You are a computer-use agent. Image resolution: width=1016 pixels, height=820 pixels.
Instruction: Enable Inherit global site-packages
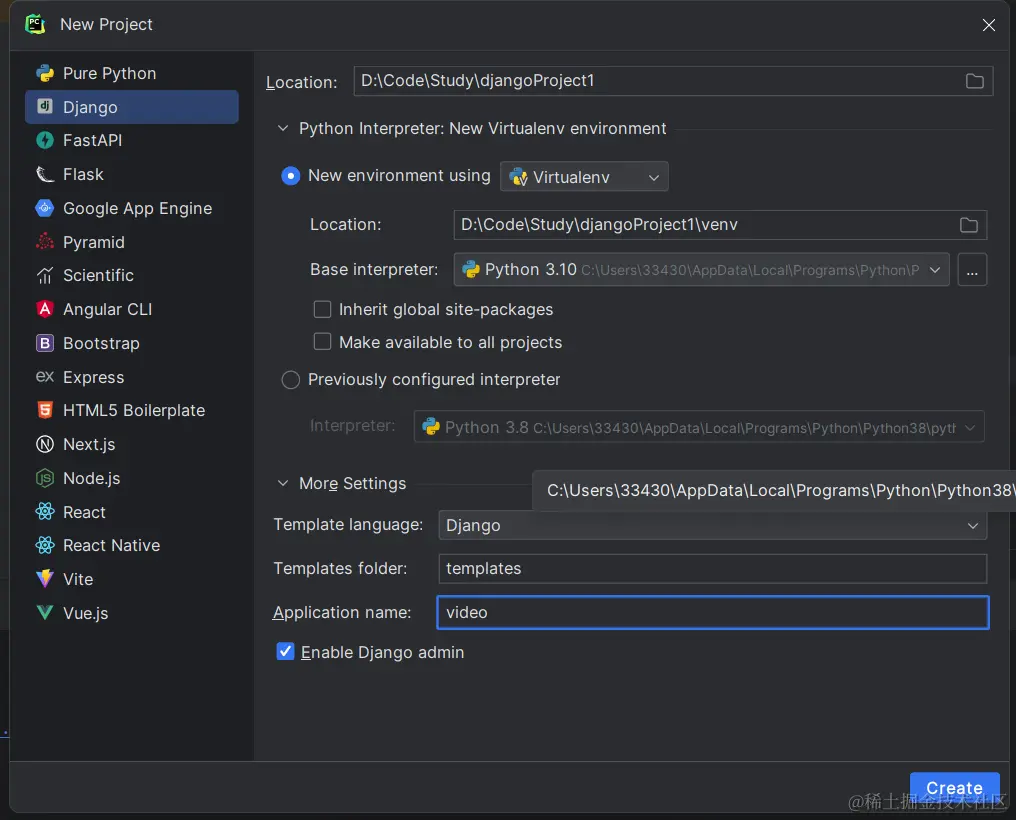322,309
